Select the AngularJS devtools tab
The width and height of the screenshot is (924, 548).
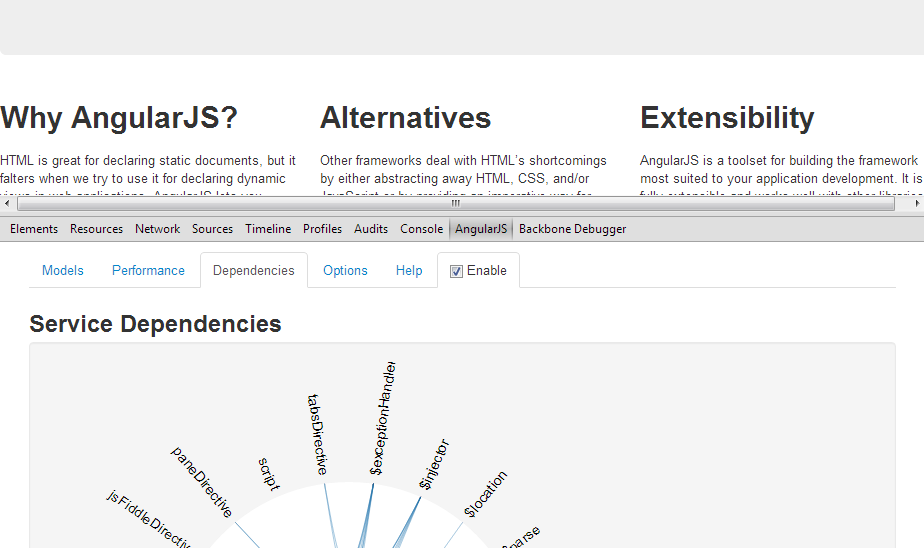(x=481, y=229)
